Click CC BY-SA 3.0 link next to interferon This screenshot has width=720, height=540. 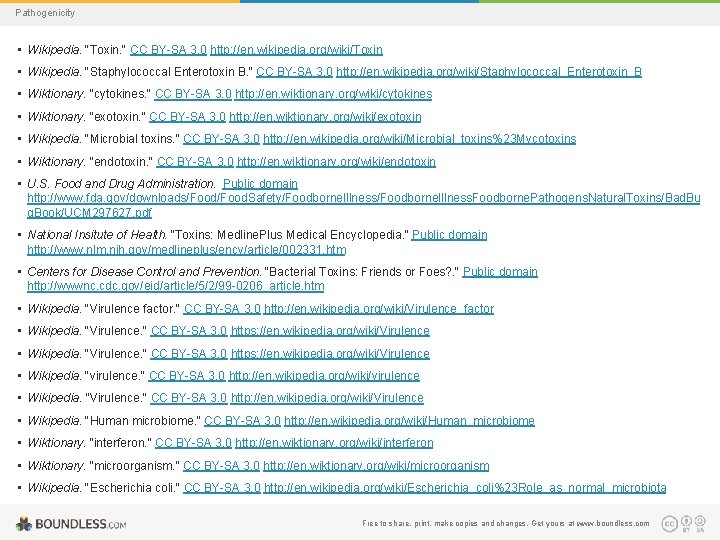[193, 443]
